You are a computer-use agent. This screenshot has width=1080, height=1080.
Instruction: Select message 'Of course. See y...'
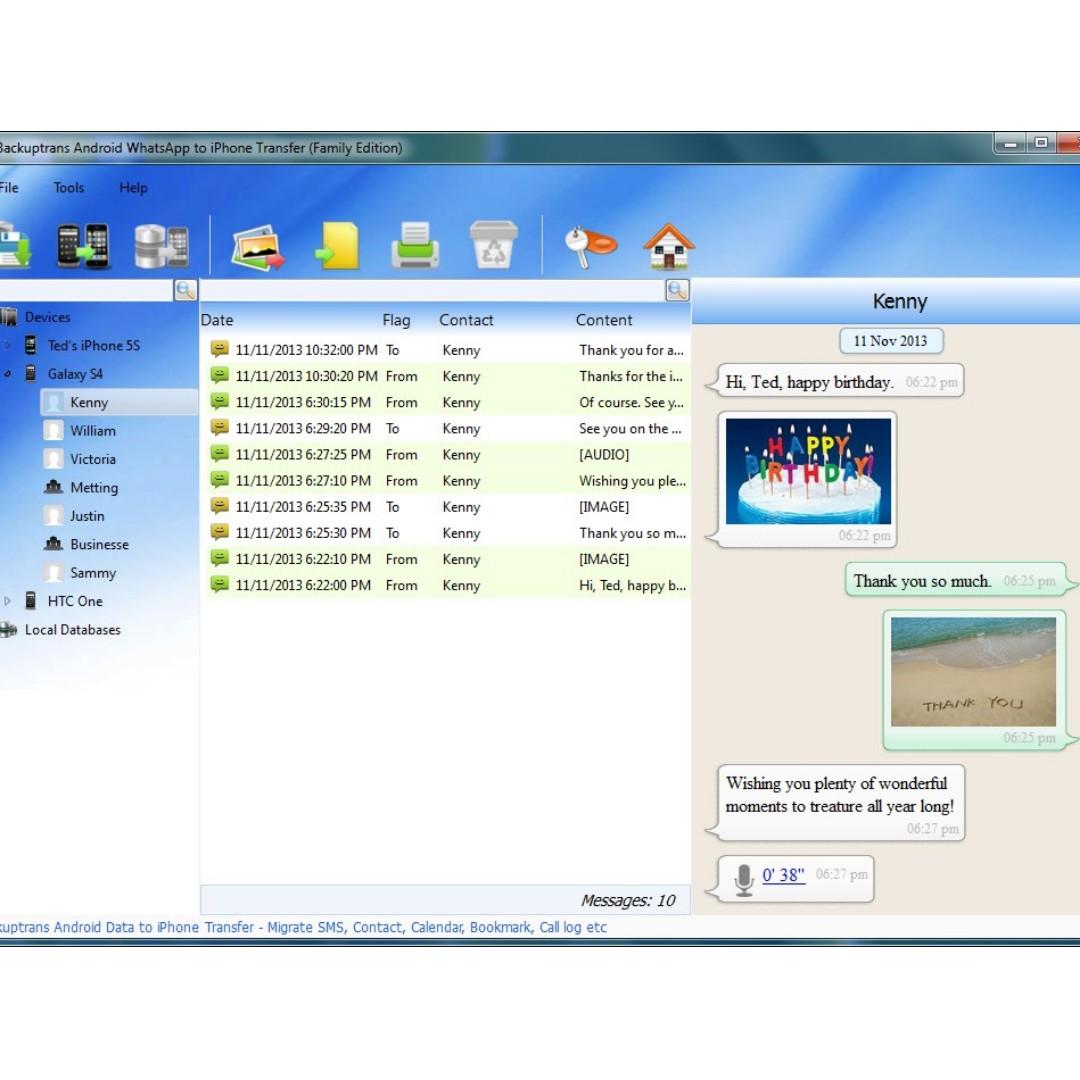[x=448, y=402]
